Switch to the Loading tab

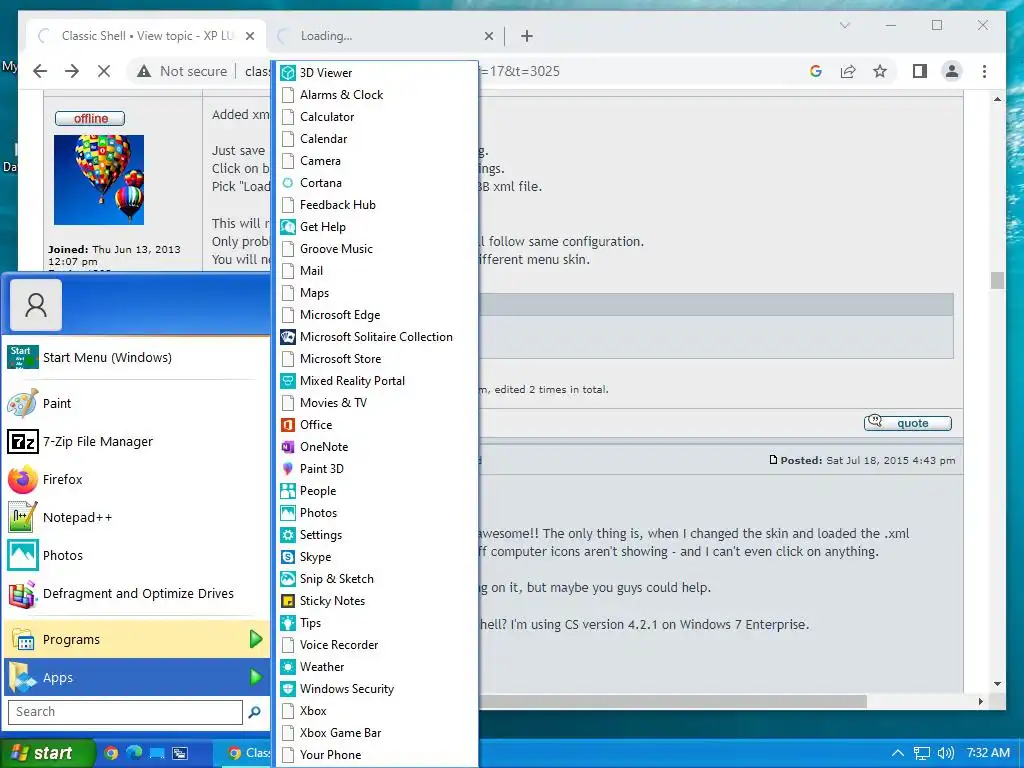click(x=385, y=36)
